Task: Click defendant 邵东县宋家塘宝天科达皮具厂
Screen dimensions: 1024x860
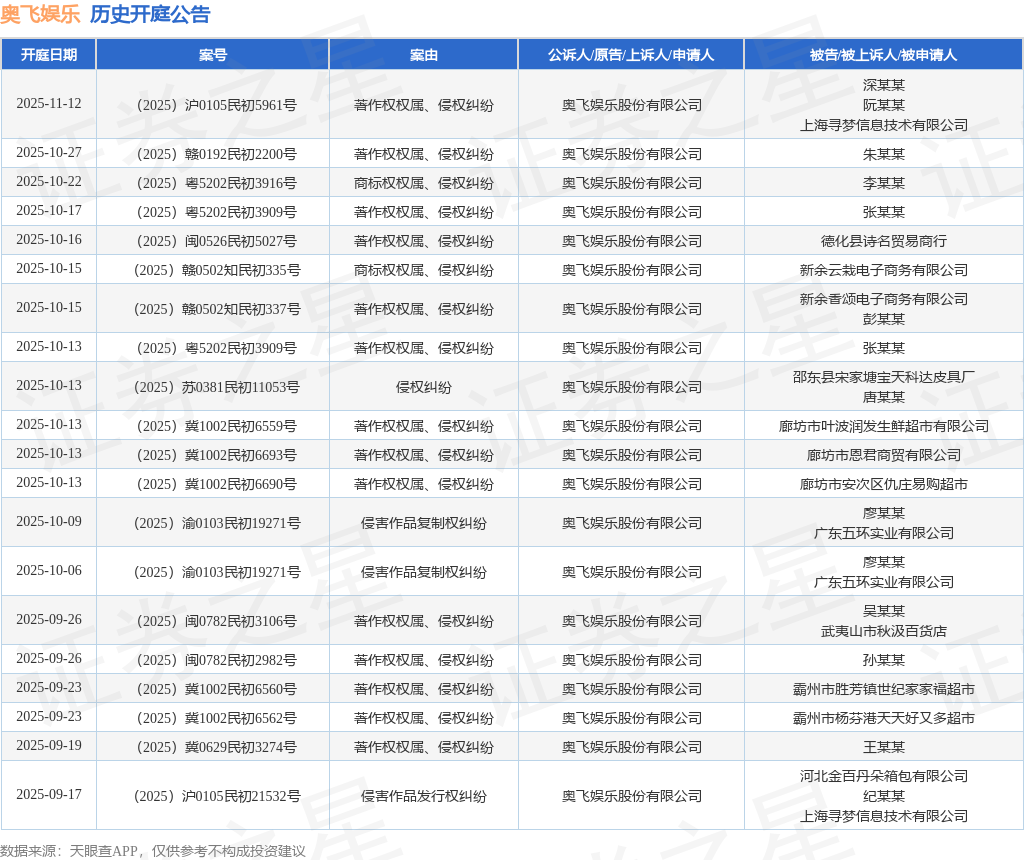Action: [x=884, y=377]
